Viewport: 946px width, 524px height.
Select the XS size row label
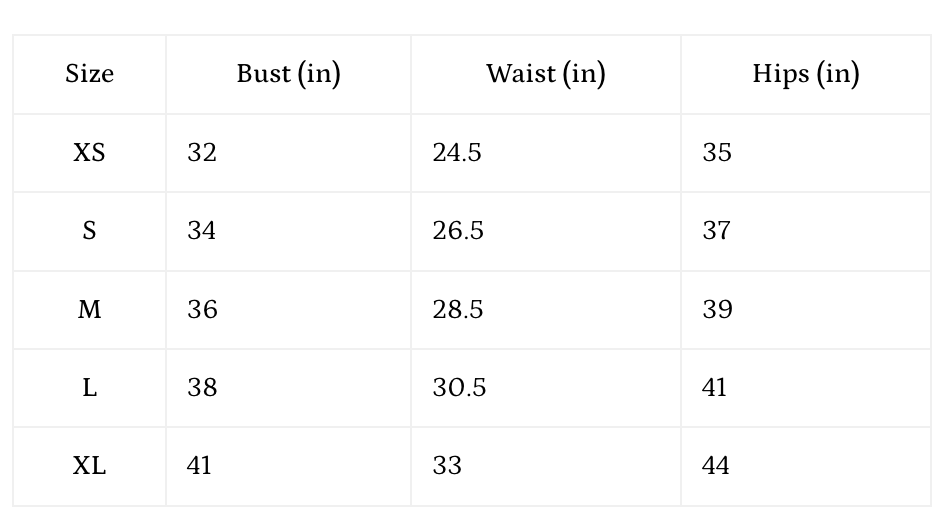[x=89, y=152]
